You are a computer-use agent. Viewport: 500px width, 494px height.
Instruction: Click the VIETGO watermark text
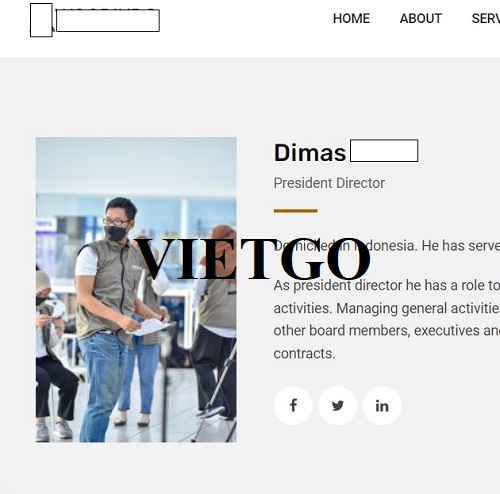click(x=253, y=259)
